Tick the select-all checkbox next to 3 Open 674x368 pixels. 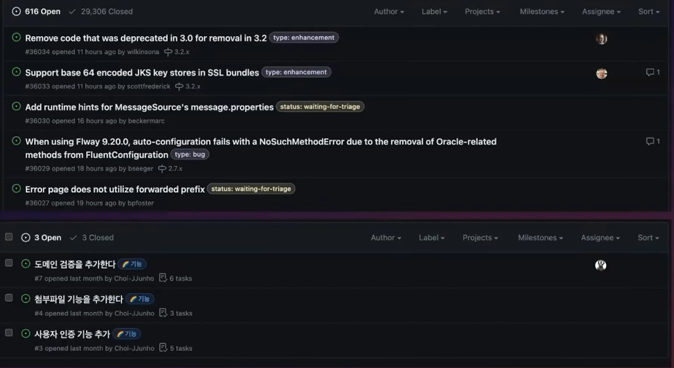click(x=9, y=237)
